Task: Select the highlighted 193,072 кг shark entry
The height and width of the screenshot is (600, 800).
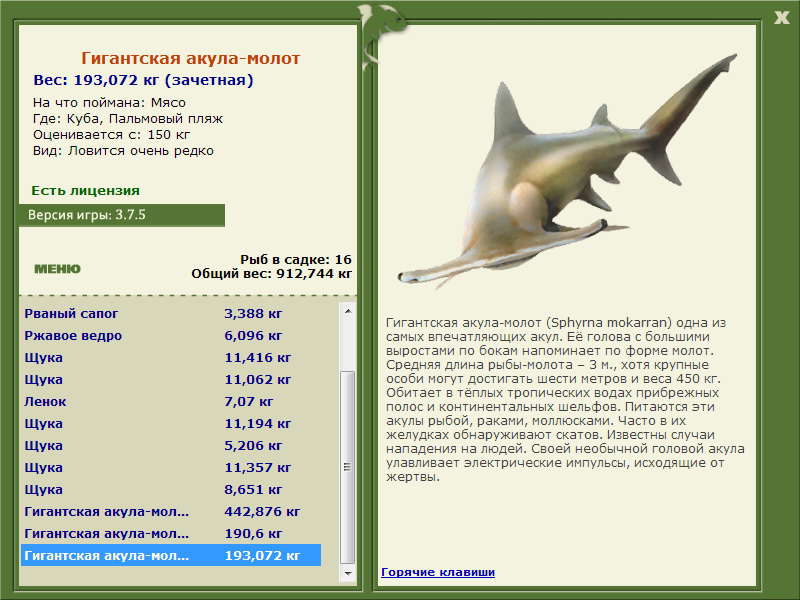Action: coord(171,555)
